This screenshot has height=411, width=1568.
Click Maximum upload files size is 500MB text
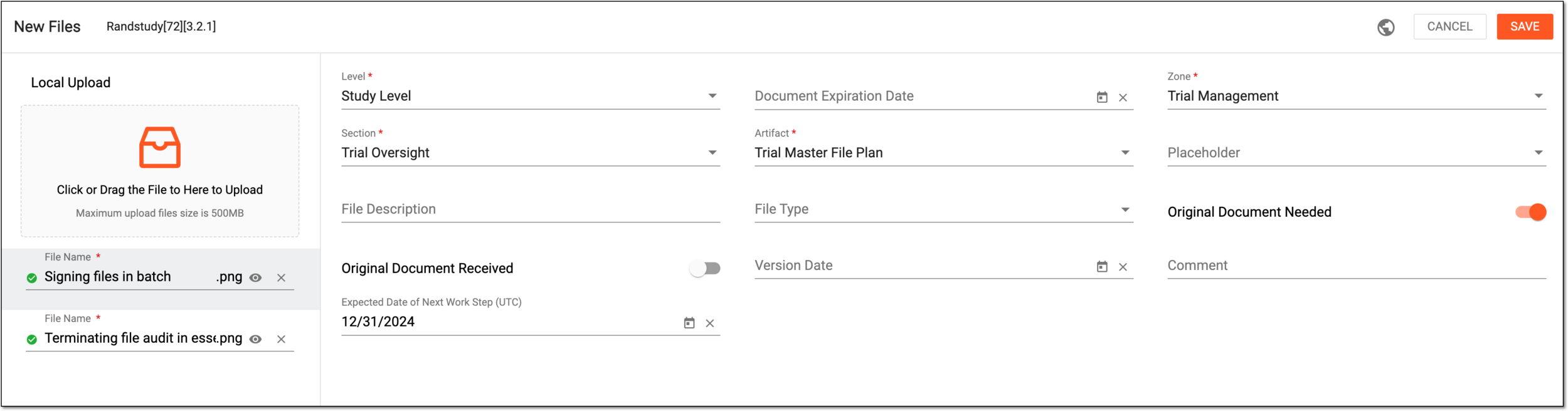160,213
